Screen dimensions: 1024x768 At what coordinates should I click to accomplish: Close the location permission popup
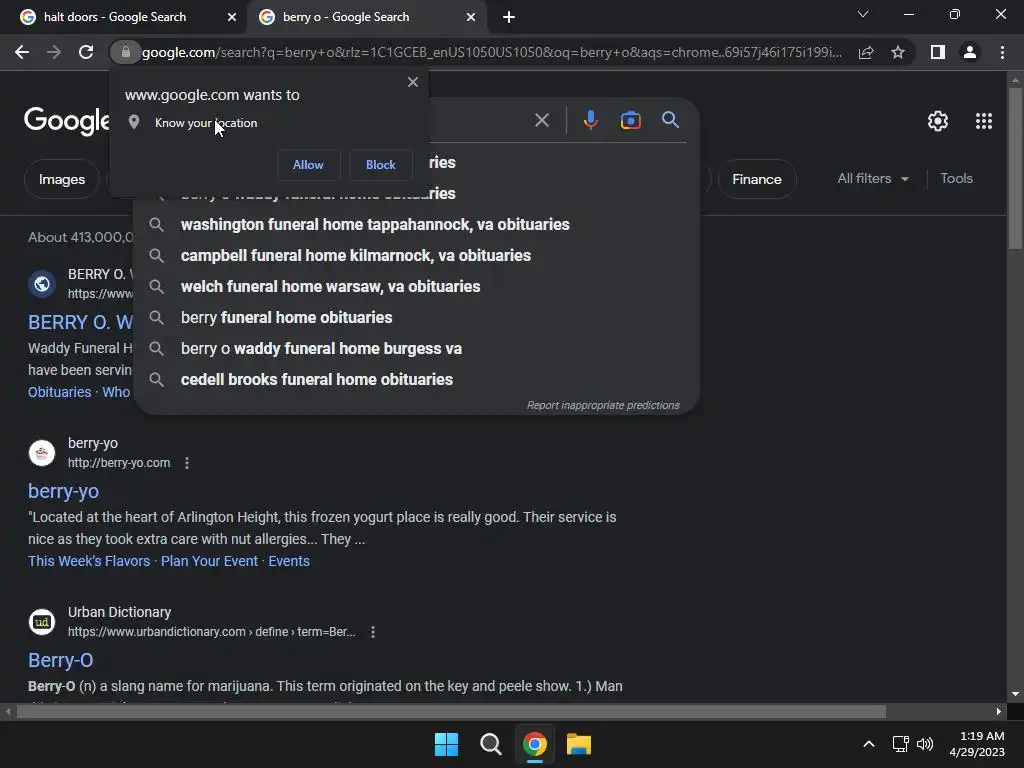pos(413,82)
